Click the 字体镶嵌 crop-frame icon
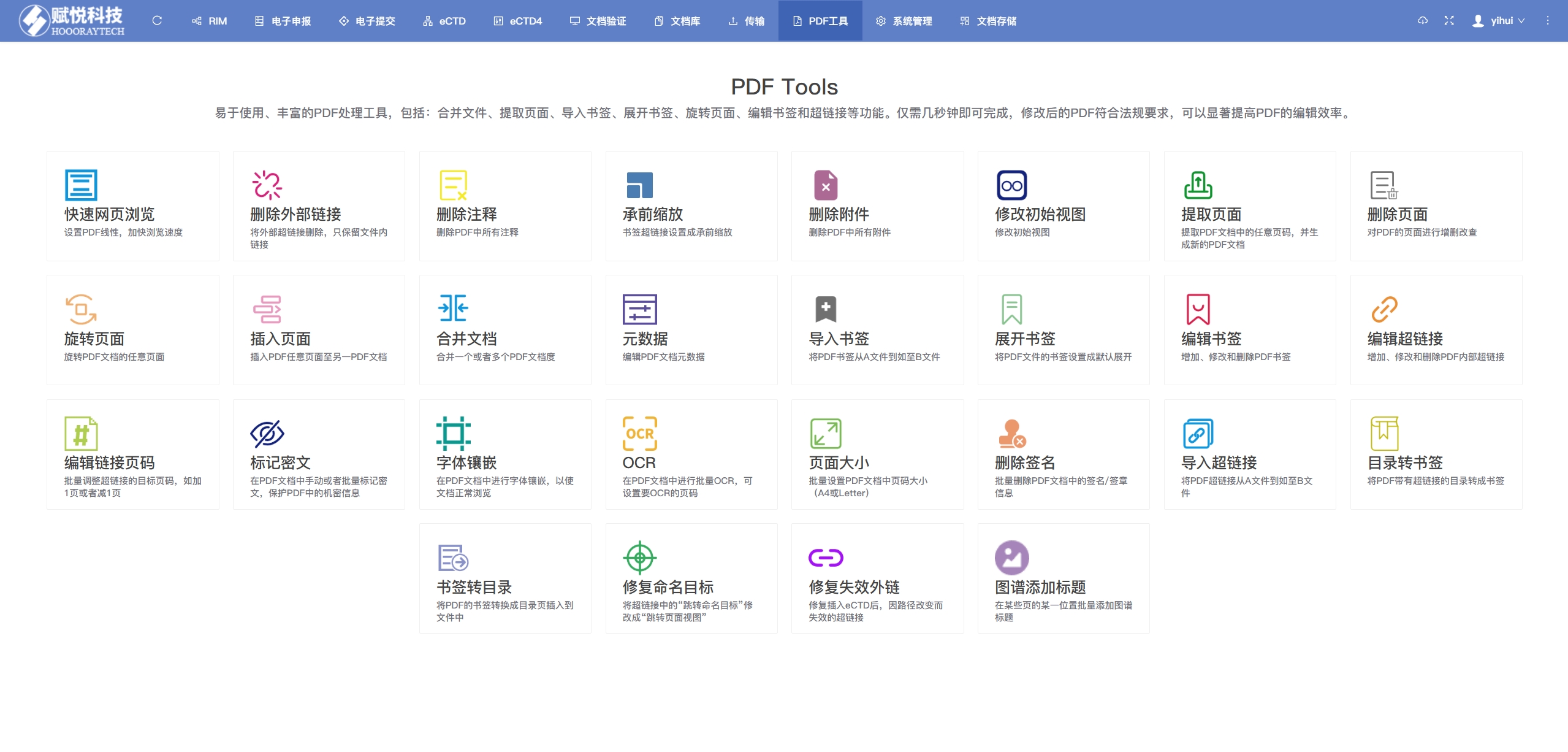 [x=454, y=434]
